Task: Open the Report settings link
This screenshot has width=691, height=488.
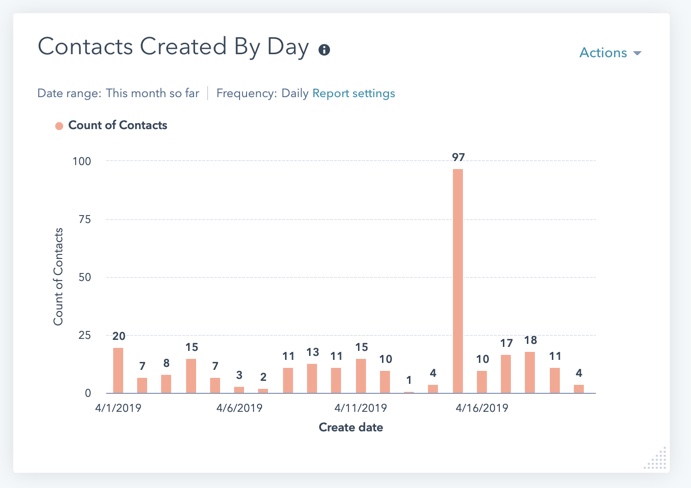Action: tap(353, 93)
